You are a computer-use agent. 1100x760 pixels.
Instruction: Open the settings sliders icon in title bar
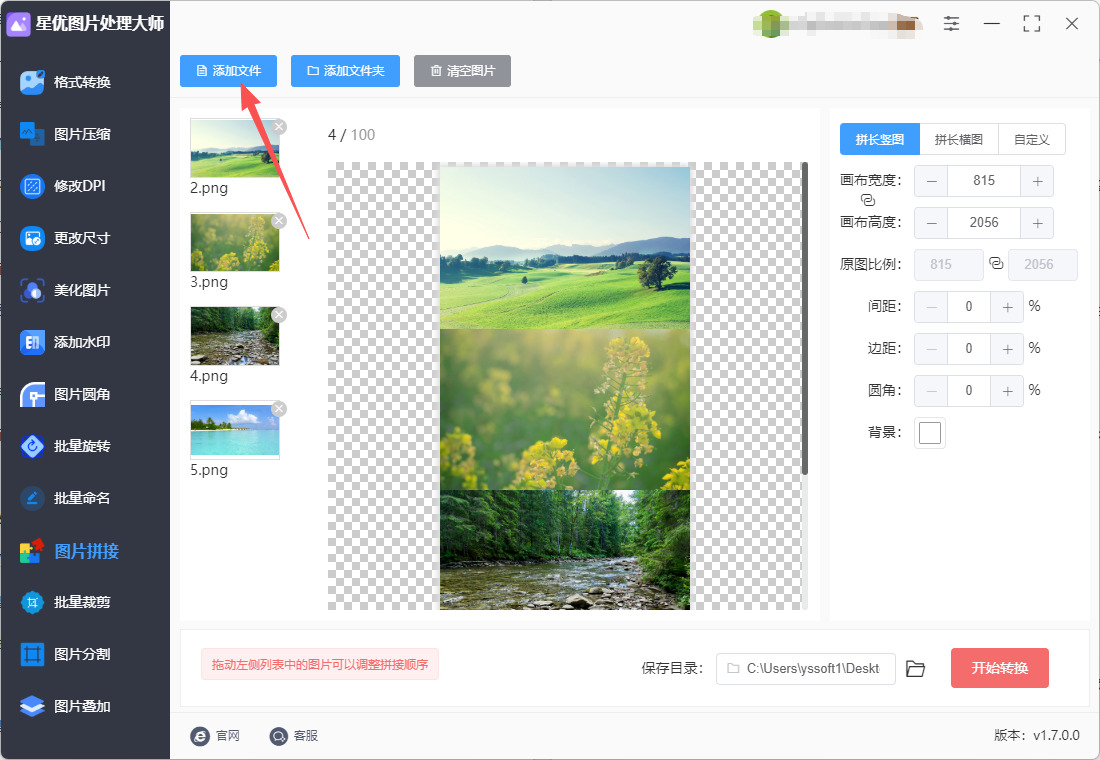point(951,24)
